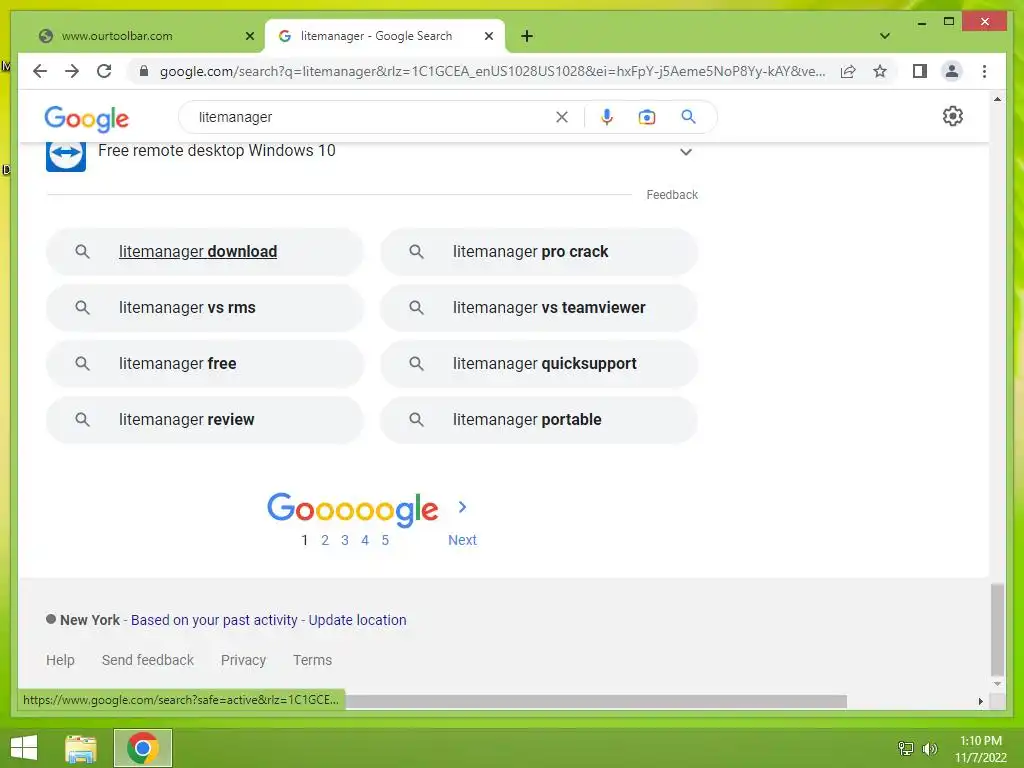Go to results page 5

pyautogui.click(x=385, y=540)
